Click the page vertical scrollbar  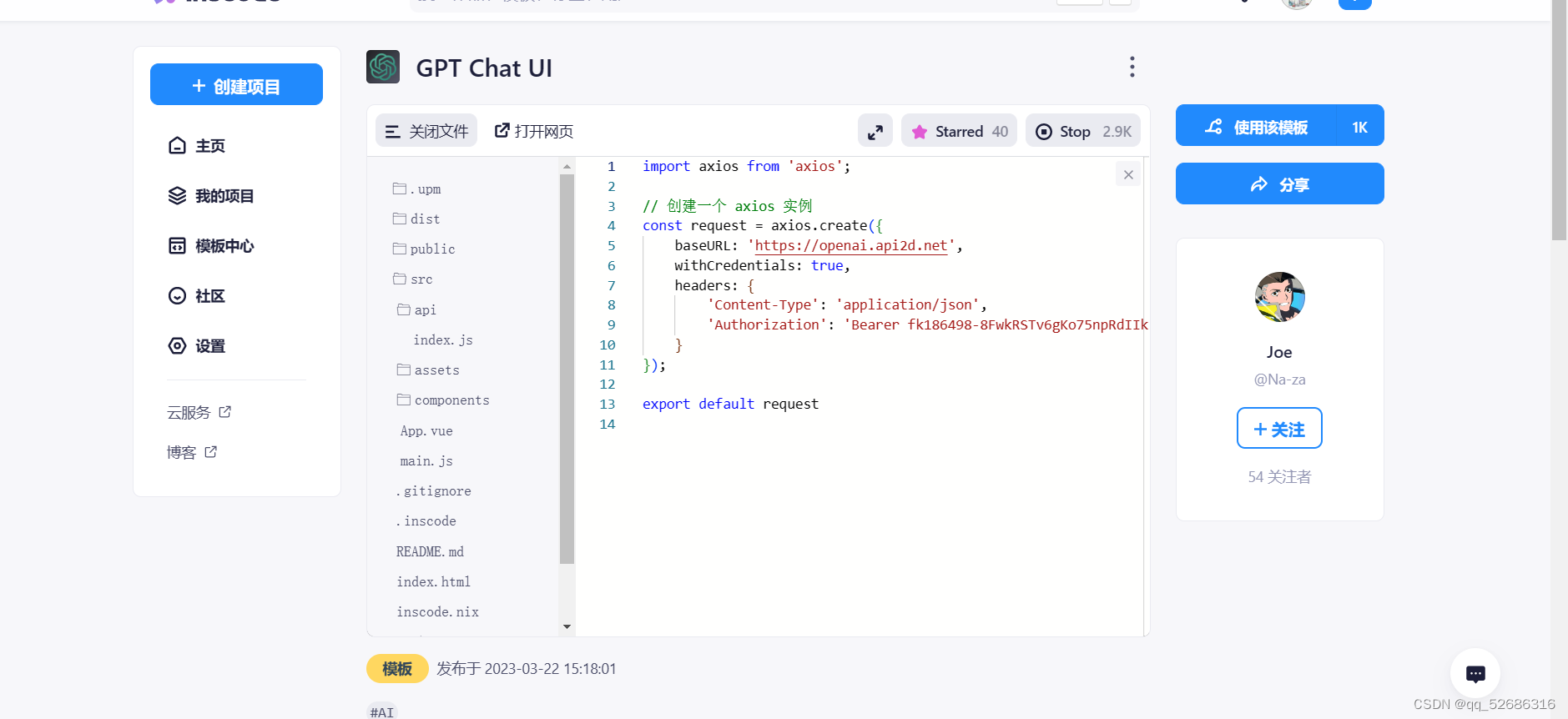tap(1559, 120)
